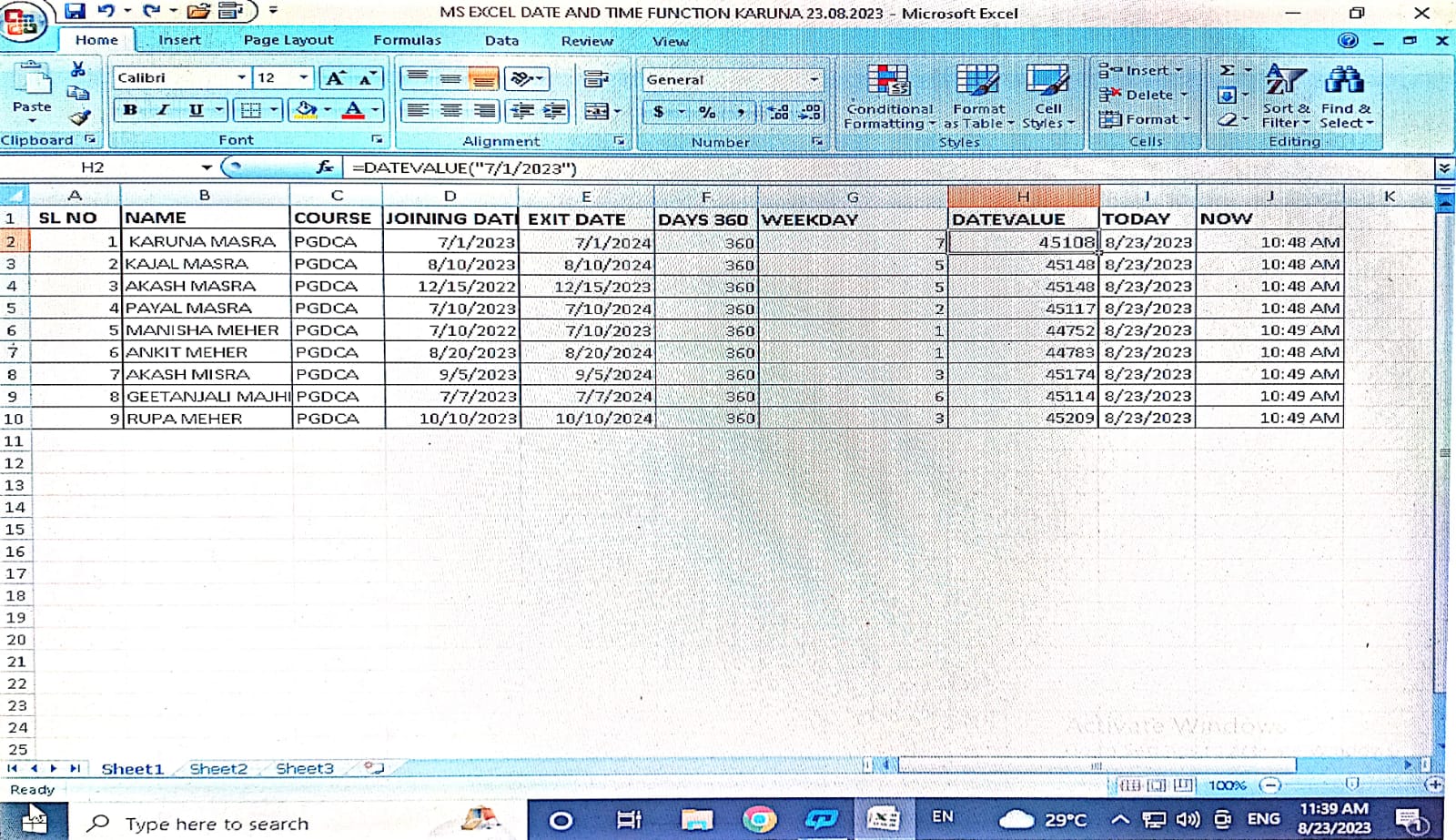Click the font color red A swatch

[x=354, y=110]
